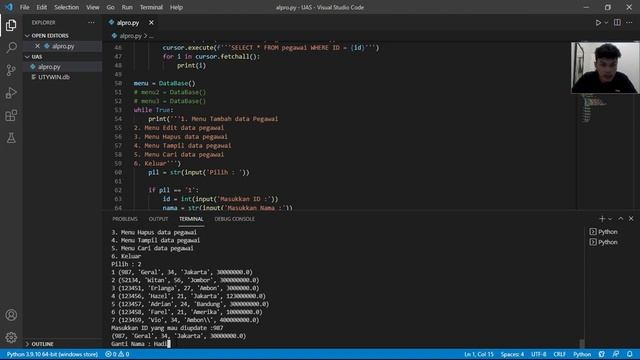Click terminal prompt line 'Ganti Nama : Hadi'
Screen dimensions: 640x360
tap(140, 344)
